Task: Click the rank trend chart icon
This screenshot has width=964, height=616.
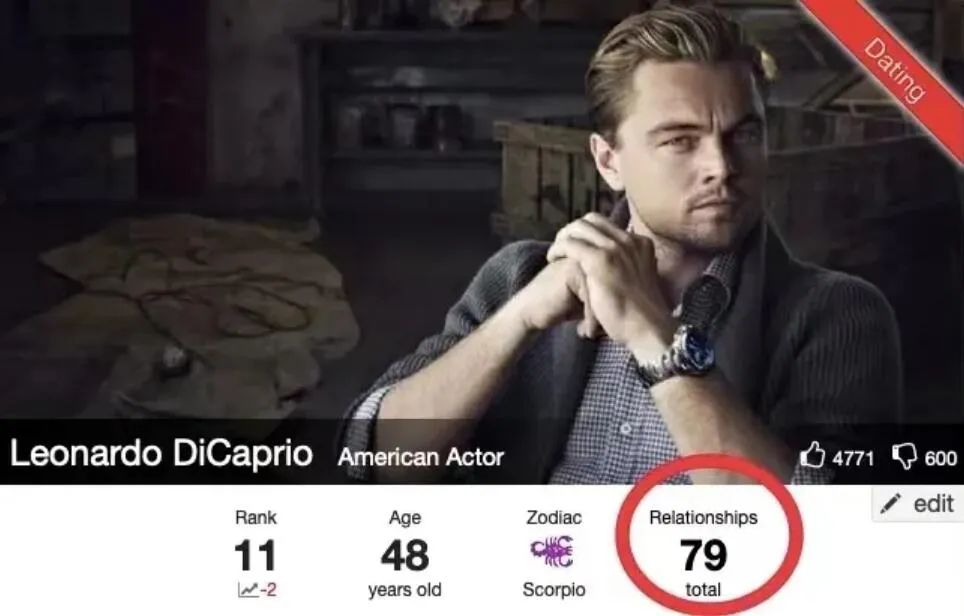Action: (x=247, y=590)
